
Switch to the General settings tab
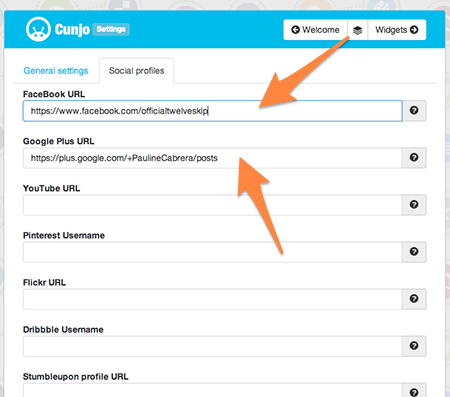tap(56, 71)
